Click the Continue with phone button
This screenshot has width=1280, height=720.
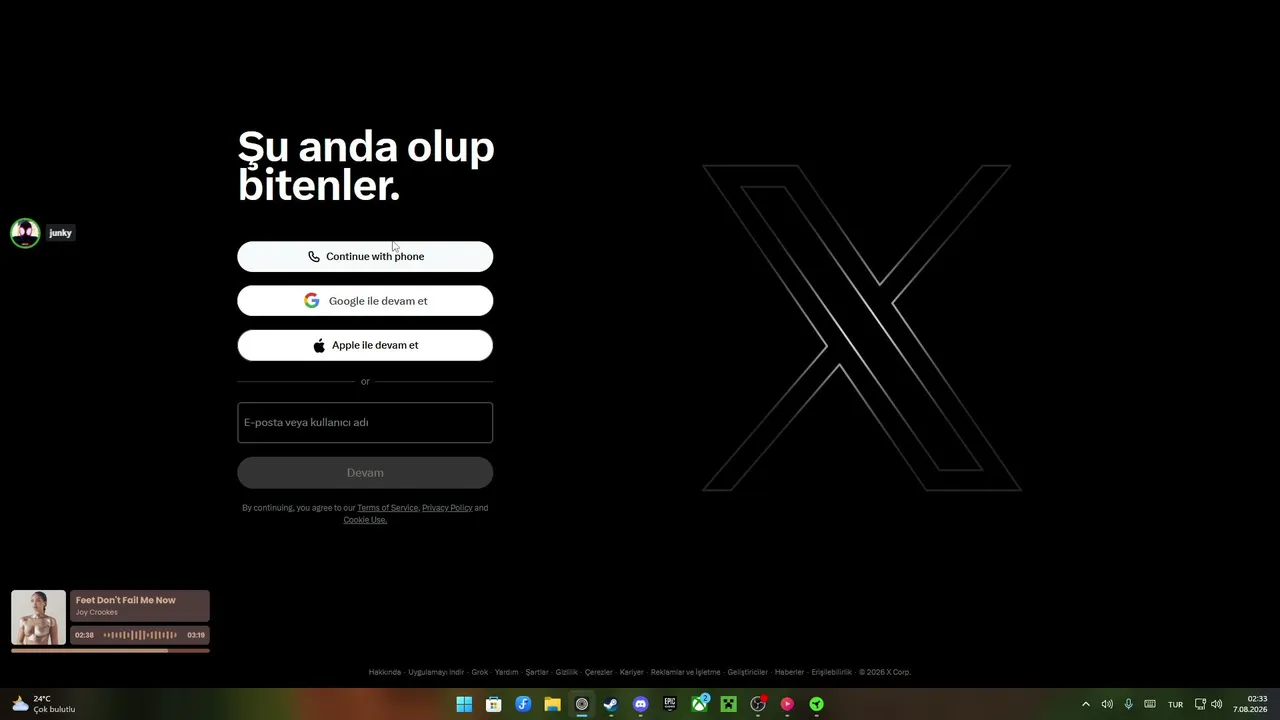[365, 257]
